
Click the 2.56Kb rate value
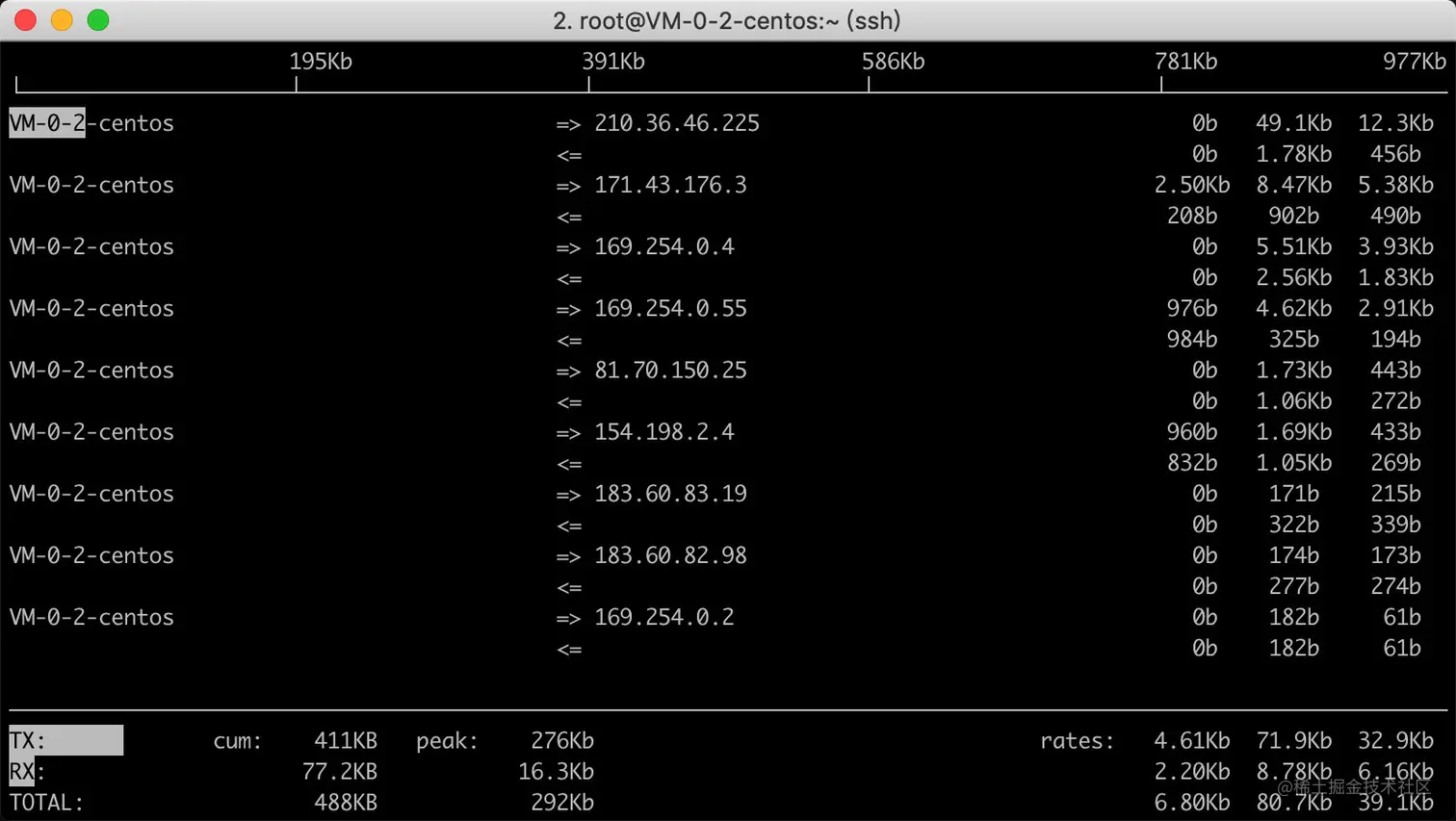click(1294, 277)
